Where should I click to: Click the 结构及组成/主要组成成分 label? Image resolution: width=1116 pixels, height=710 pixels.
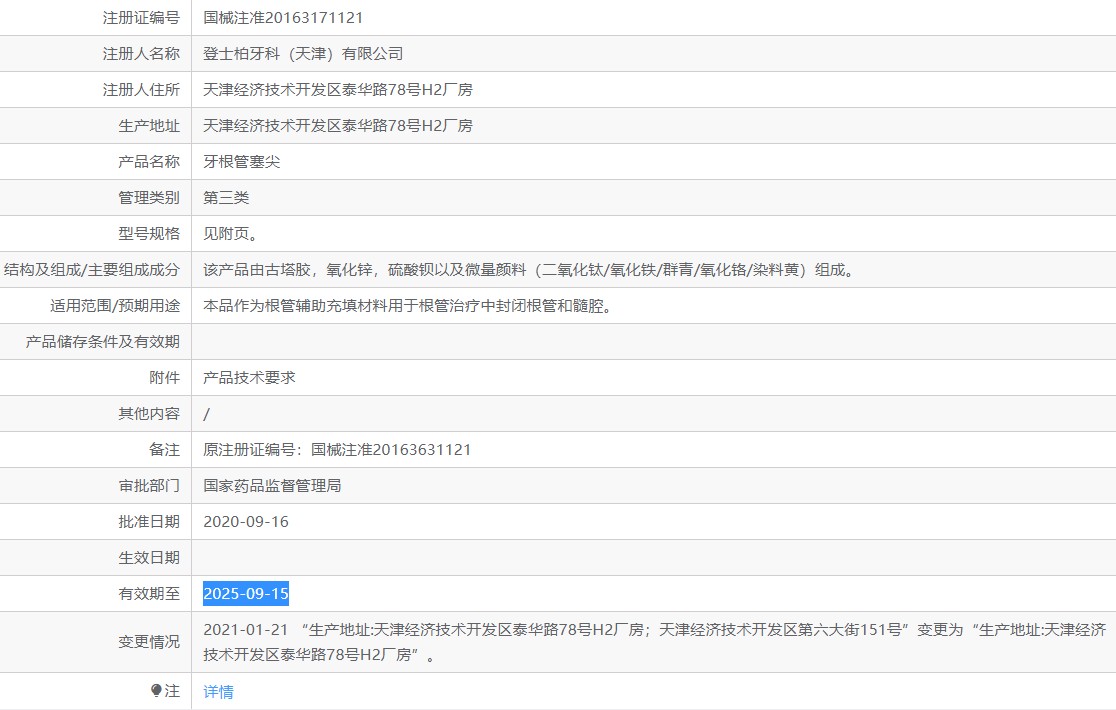[92, 270]
